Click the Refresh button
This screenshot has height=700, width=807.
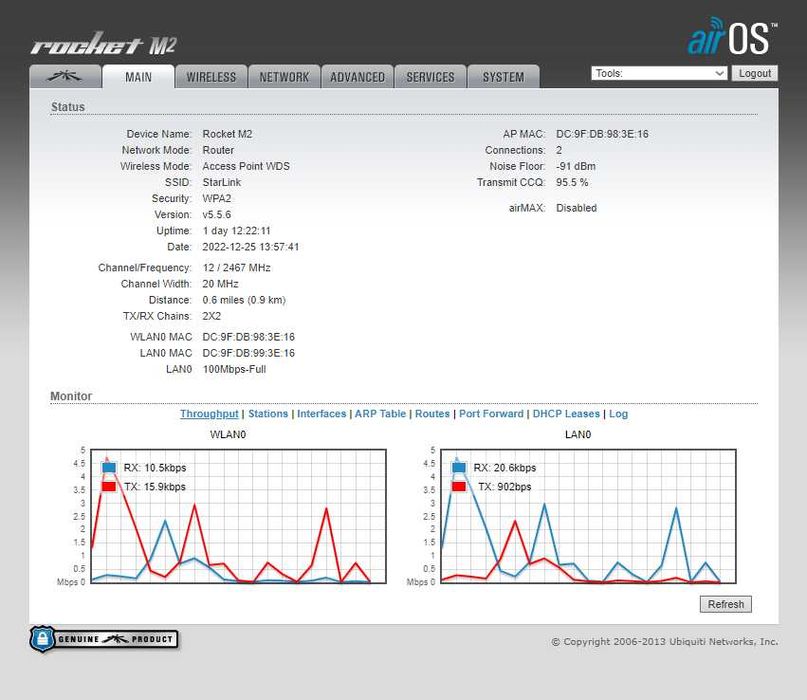(726, 604)
